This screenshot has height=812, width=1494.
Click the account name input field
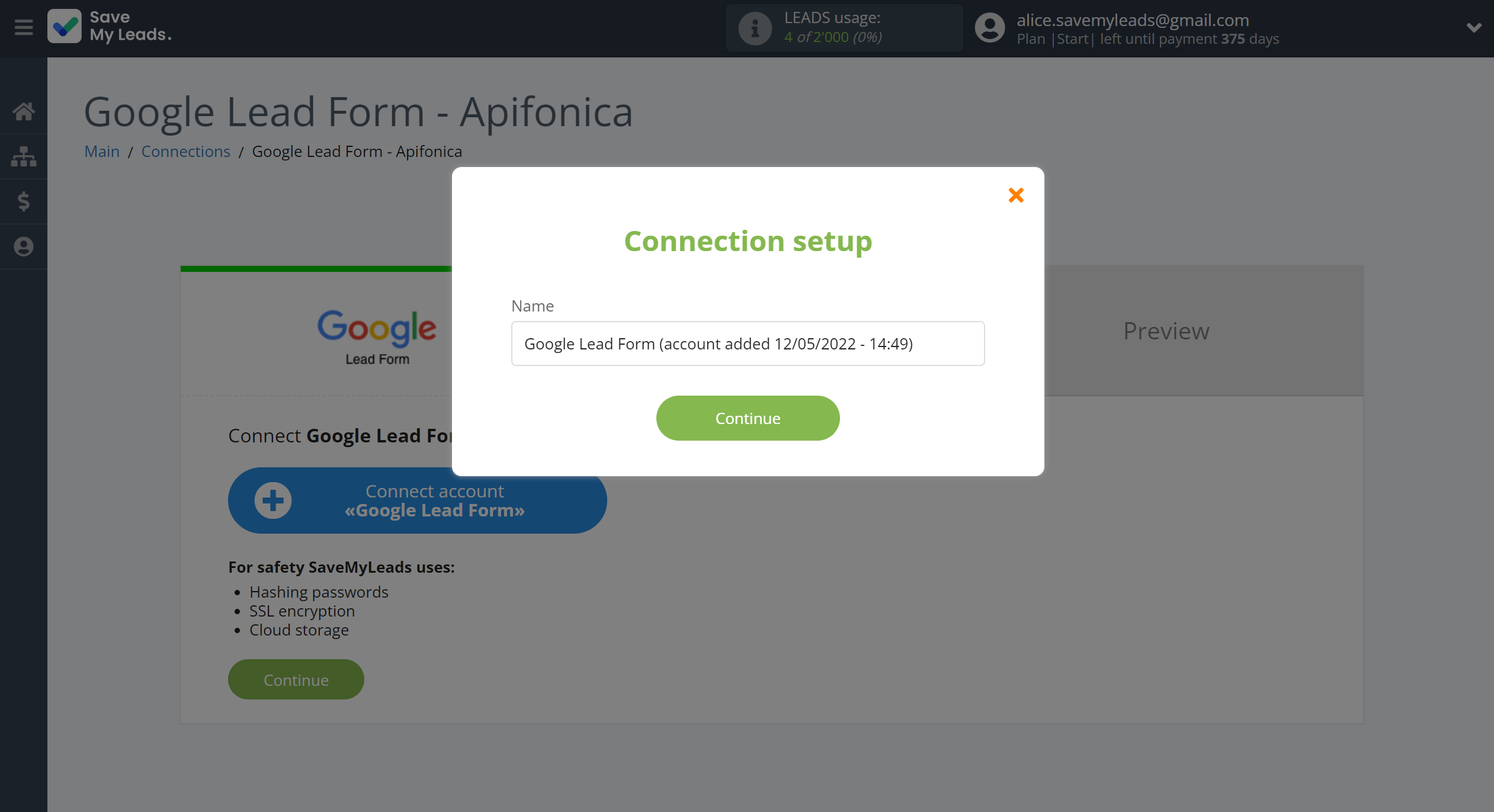(747, 343)
